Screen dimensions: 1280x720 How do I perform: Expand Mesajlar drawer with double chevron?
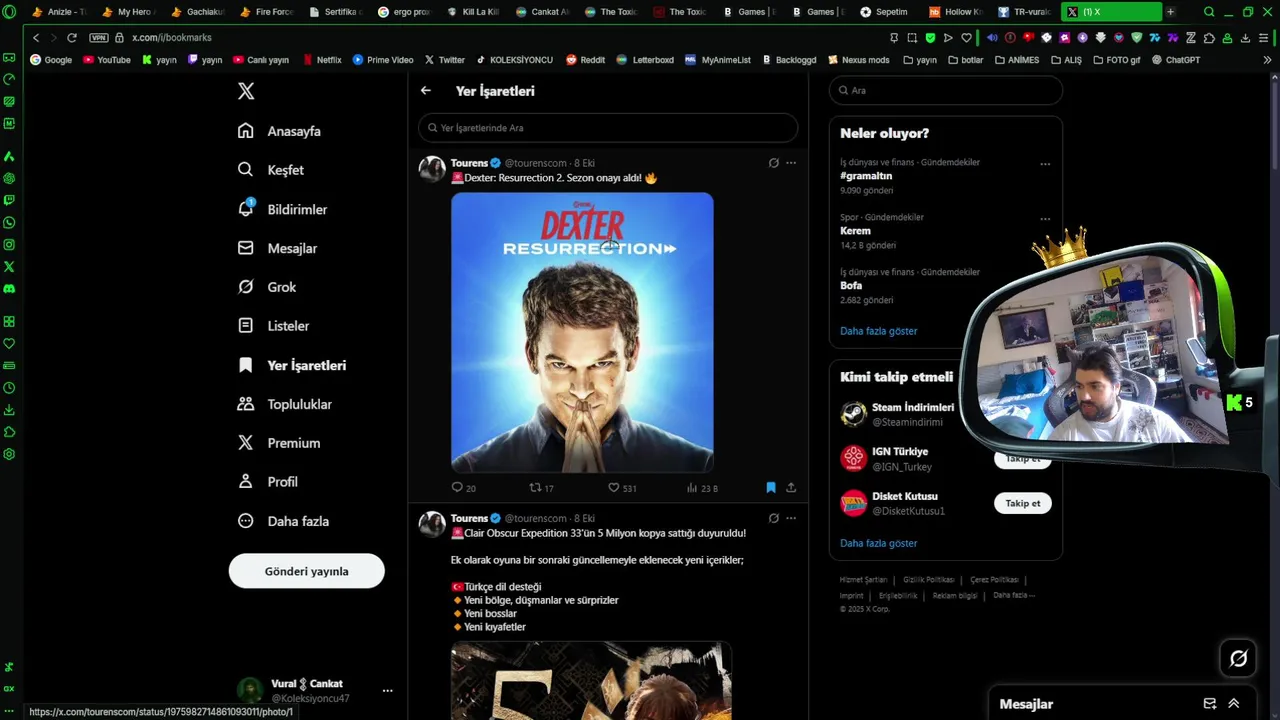[x=1234, y=704]
